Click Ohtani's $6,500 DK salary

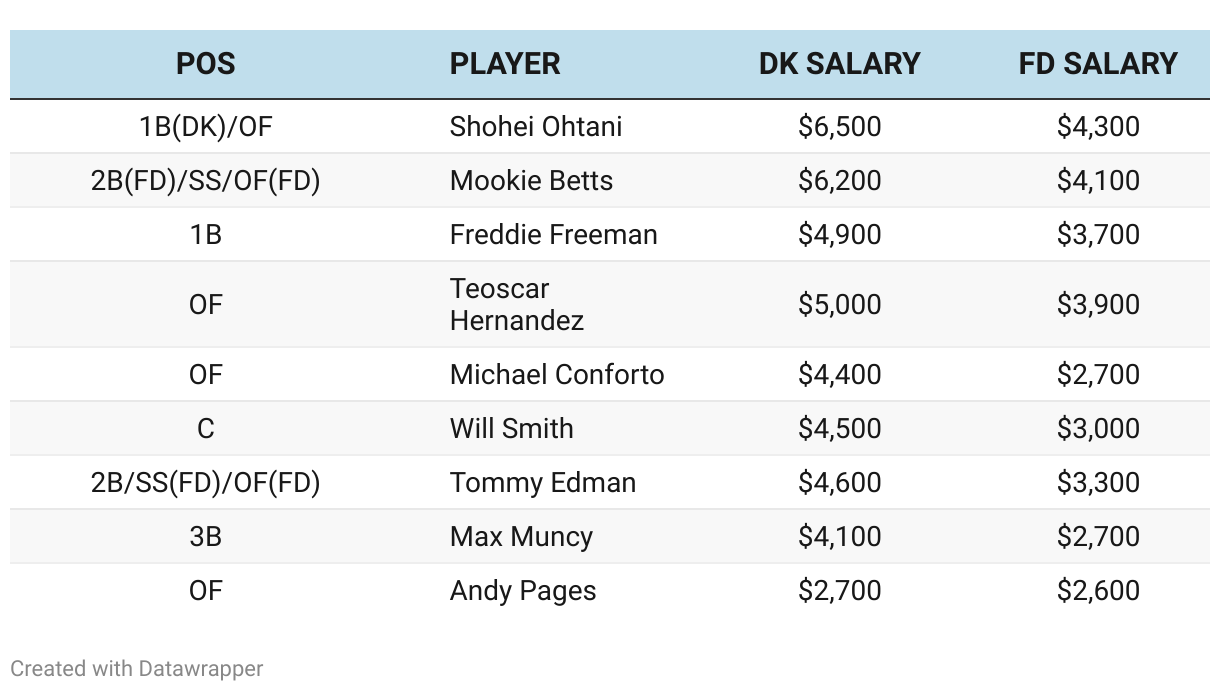840,127
